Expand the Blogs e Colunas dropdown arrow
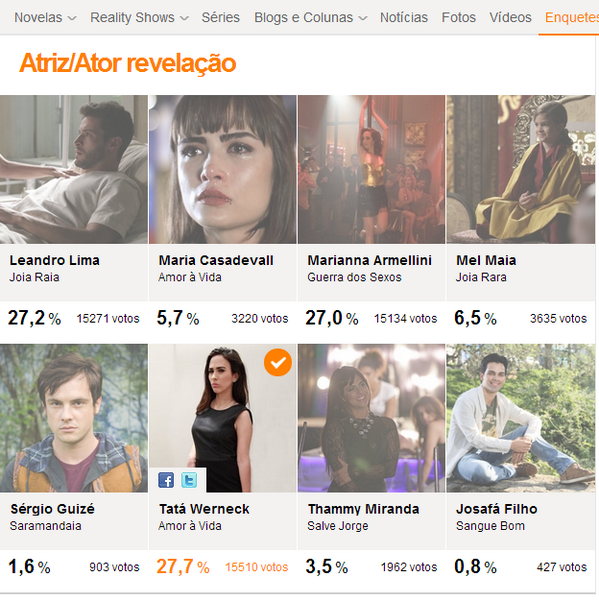Image resolution: width=599 pixels, height=601 pixels. 363,18
